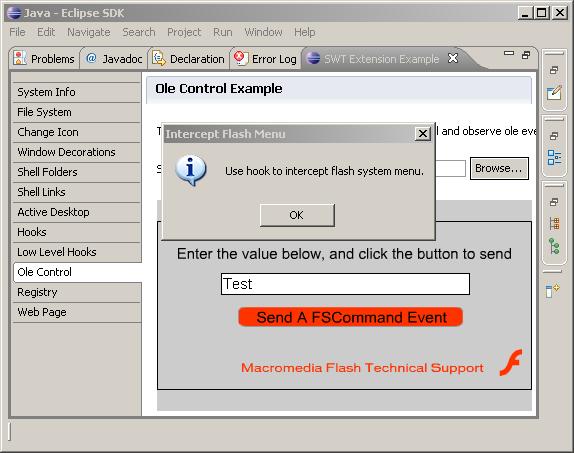Open the Run menu
This screenshot has width=574, height=453.
(x=223, y=32)
